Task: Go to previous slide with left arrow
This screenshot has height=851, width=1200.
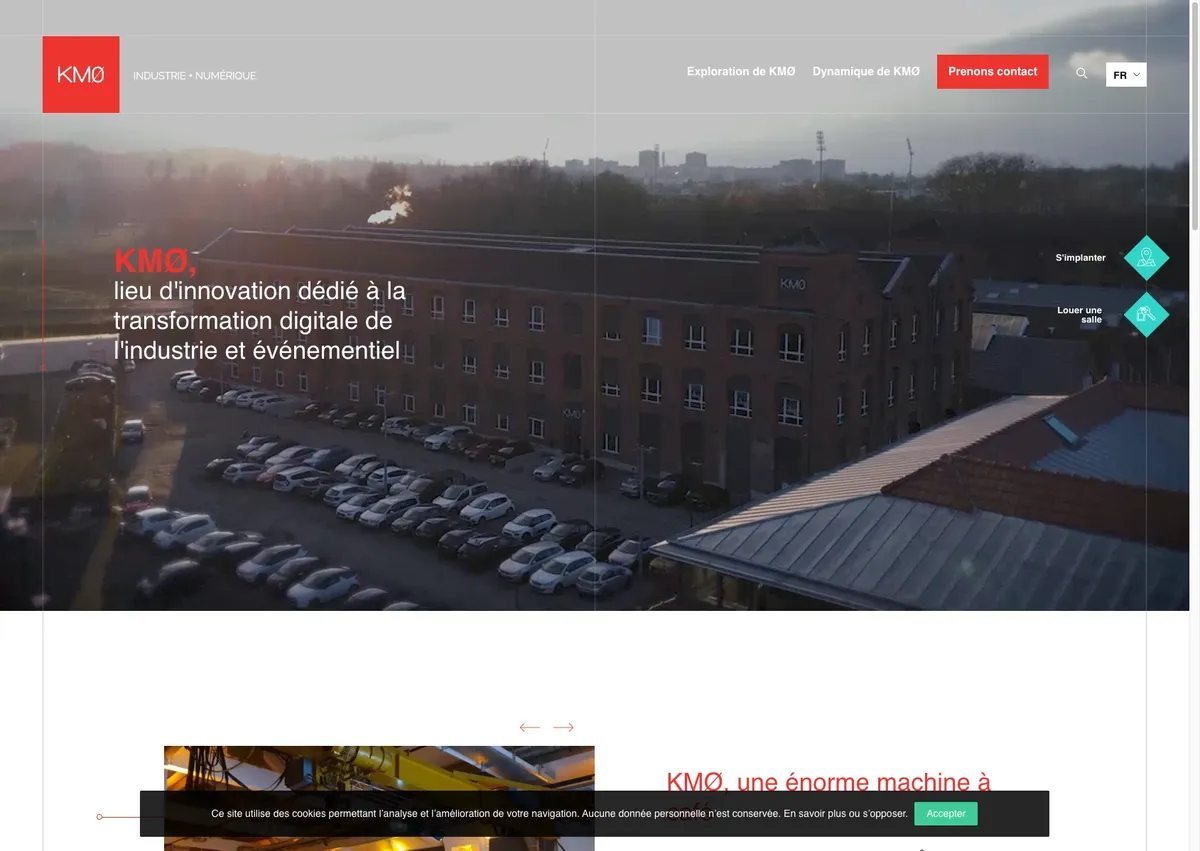Action: tap(530, 728)
